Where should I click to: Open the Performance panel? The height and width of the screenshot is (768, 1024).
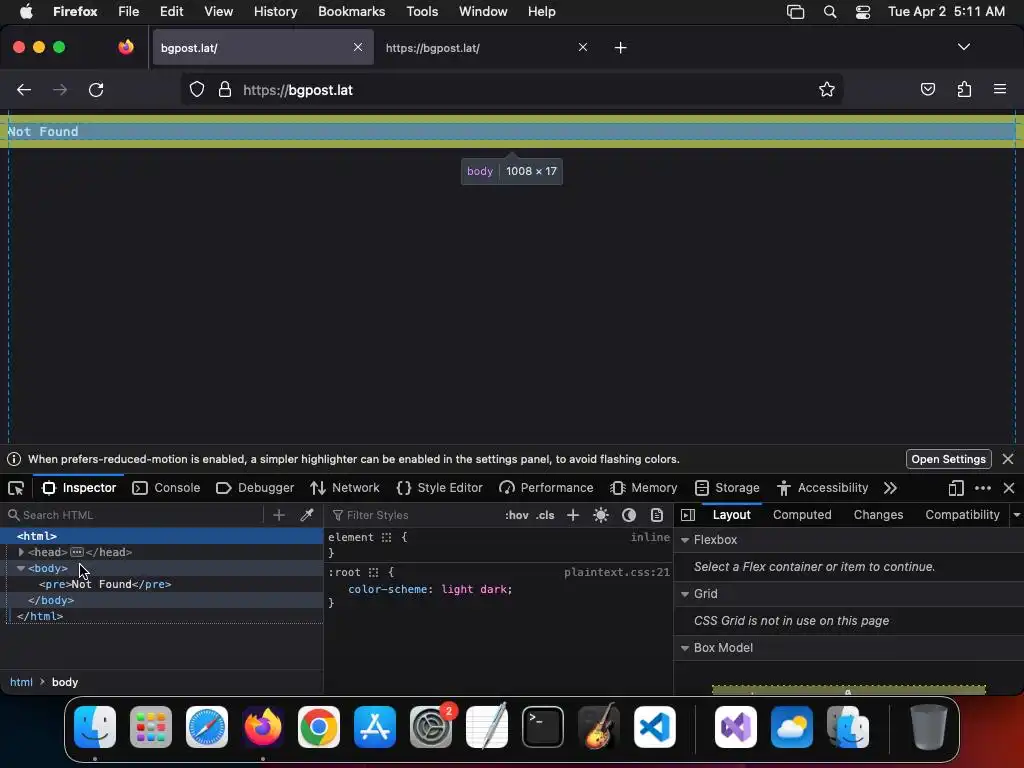click(x=546, y=488)
